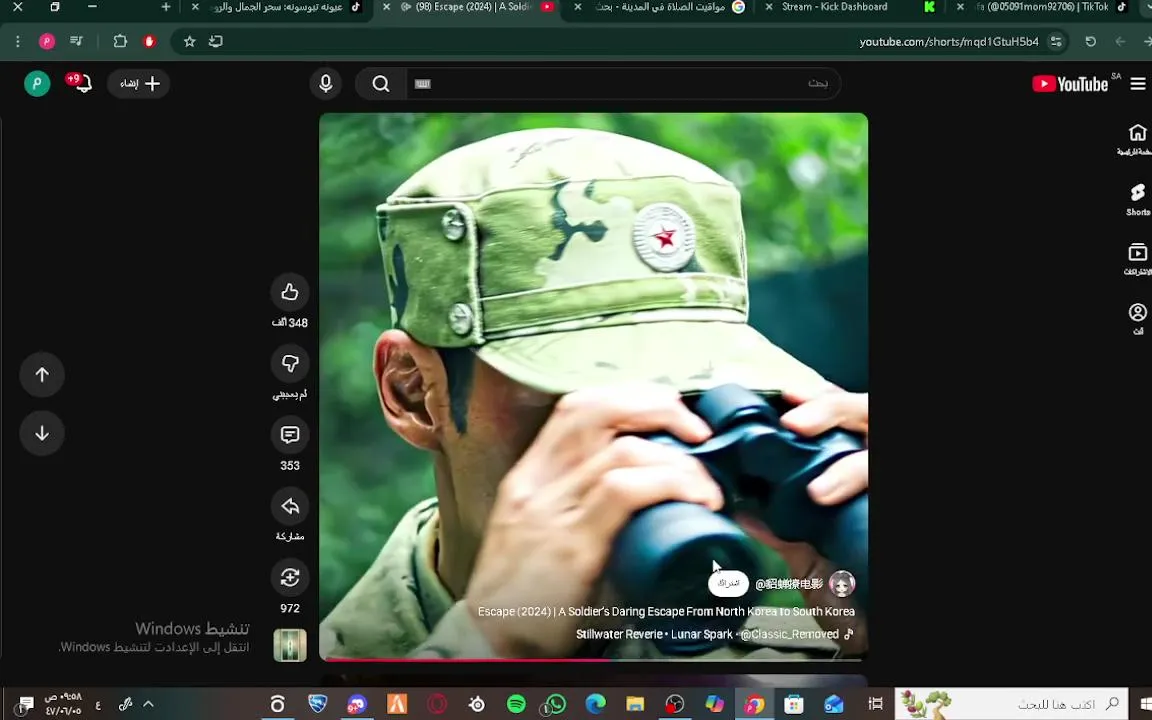The width and height of the screenshot is (1152, 720).
Task: Open the Opera browser taskbar icon
Action: coord(437,705)
